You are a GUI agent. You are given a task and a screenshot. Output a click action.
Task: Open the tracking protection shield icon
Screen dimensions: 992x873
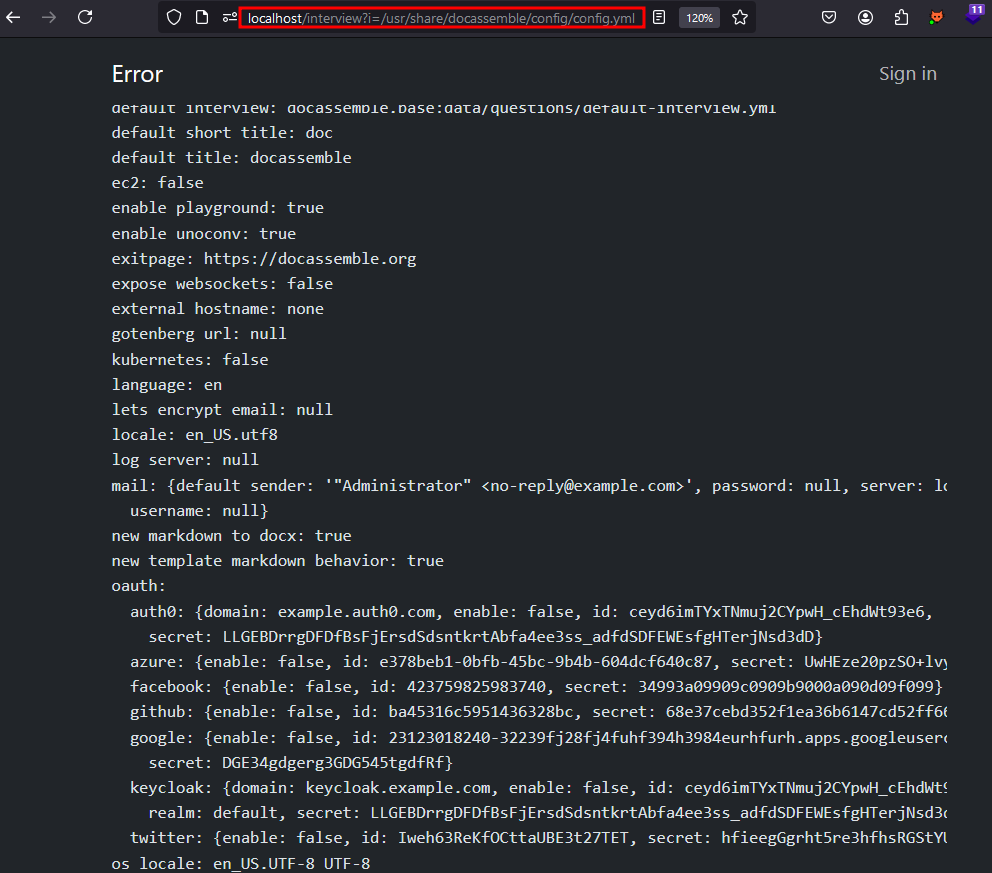click(x=174, y=18)
